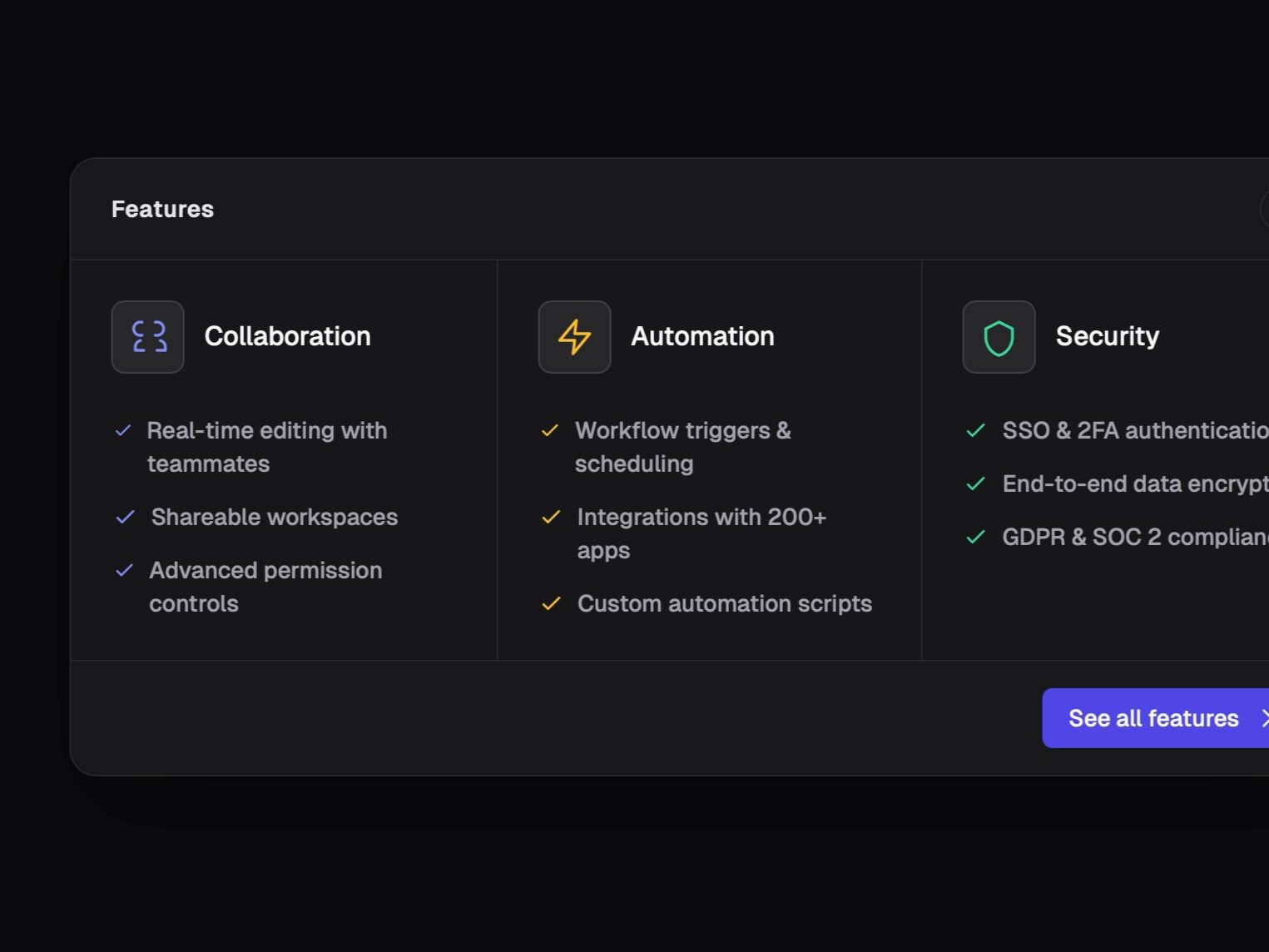Toggle the check for Custom automation scripts
The image size is (1269, 952).
click(551, 603)
